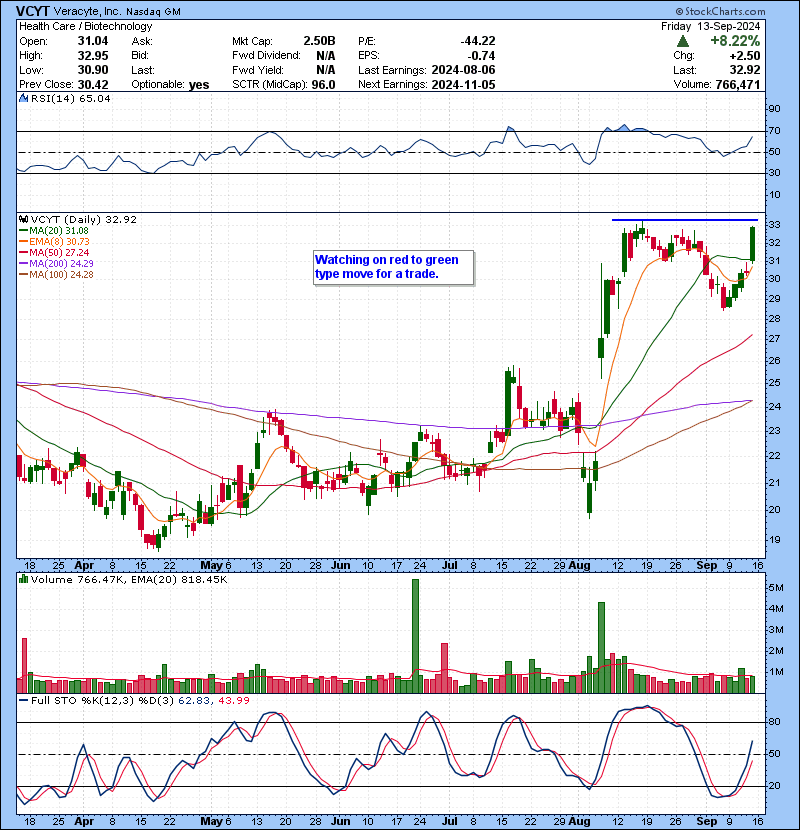Click the green up-arrow change icon
The image size is (800, 830).
[x=683, y=41]
